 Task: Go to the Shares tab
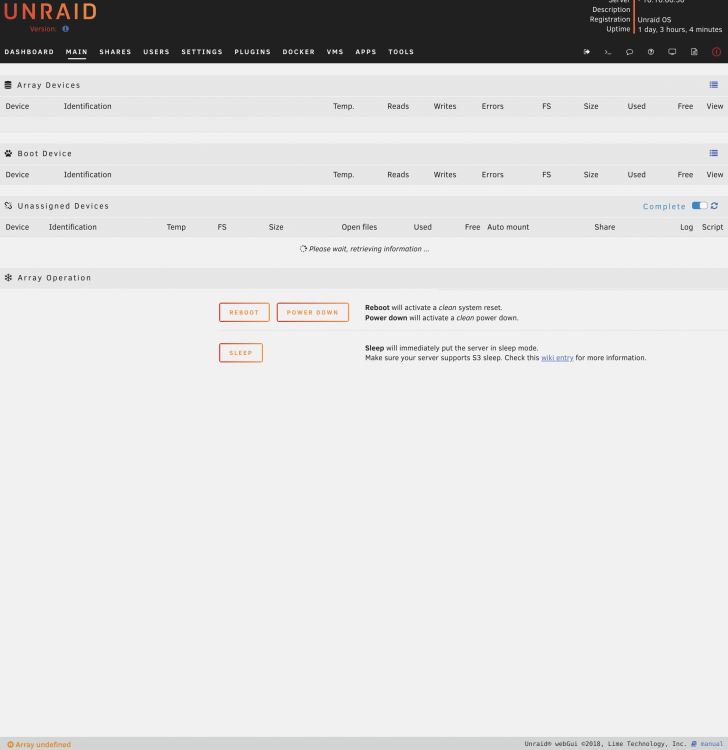pos(115,52)
